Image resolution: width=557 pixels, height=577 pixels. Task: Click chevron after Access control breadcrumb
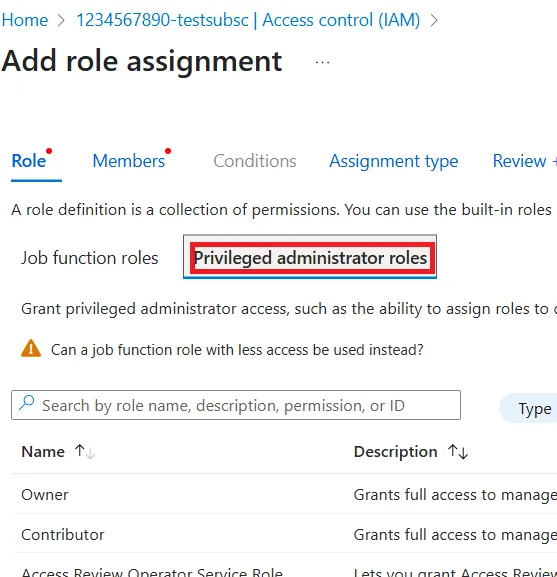(434, 20)
